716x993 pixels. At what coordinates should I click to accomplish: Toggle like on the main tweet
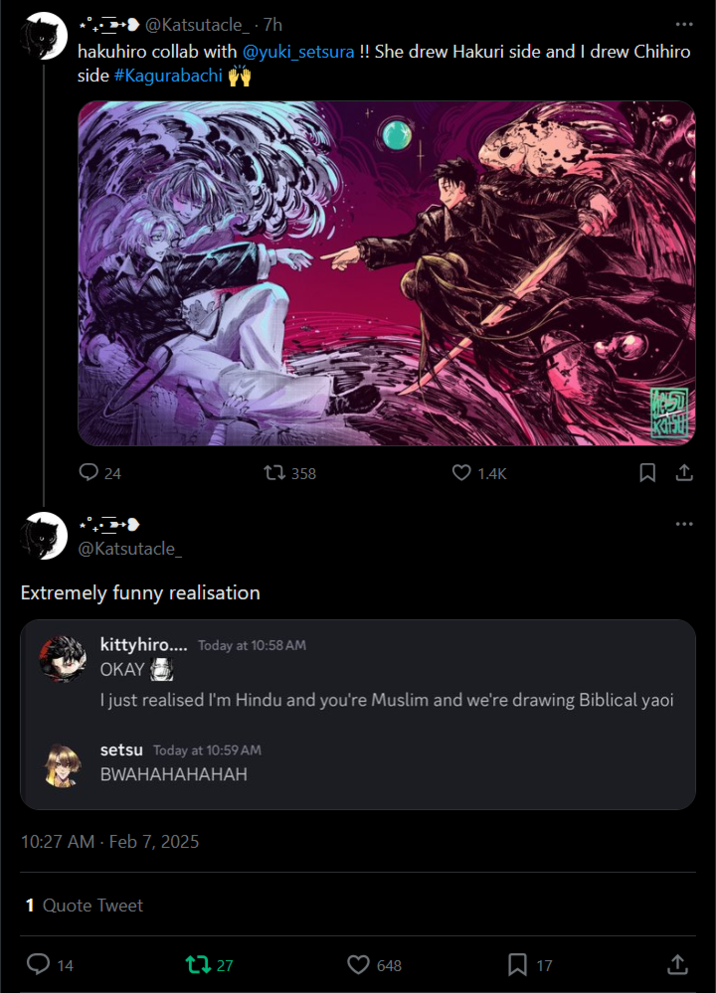(358, 964)
